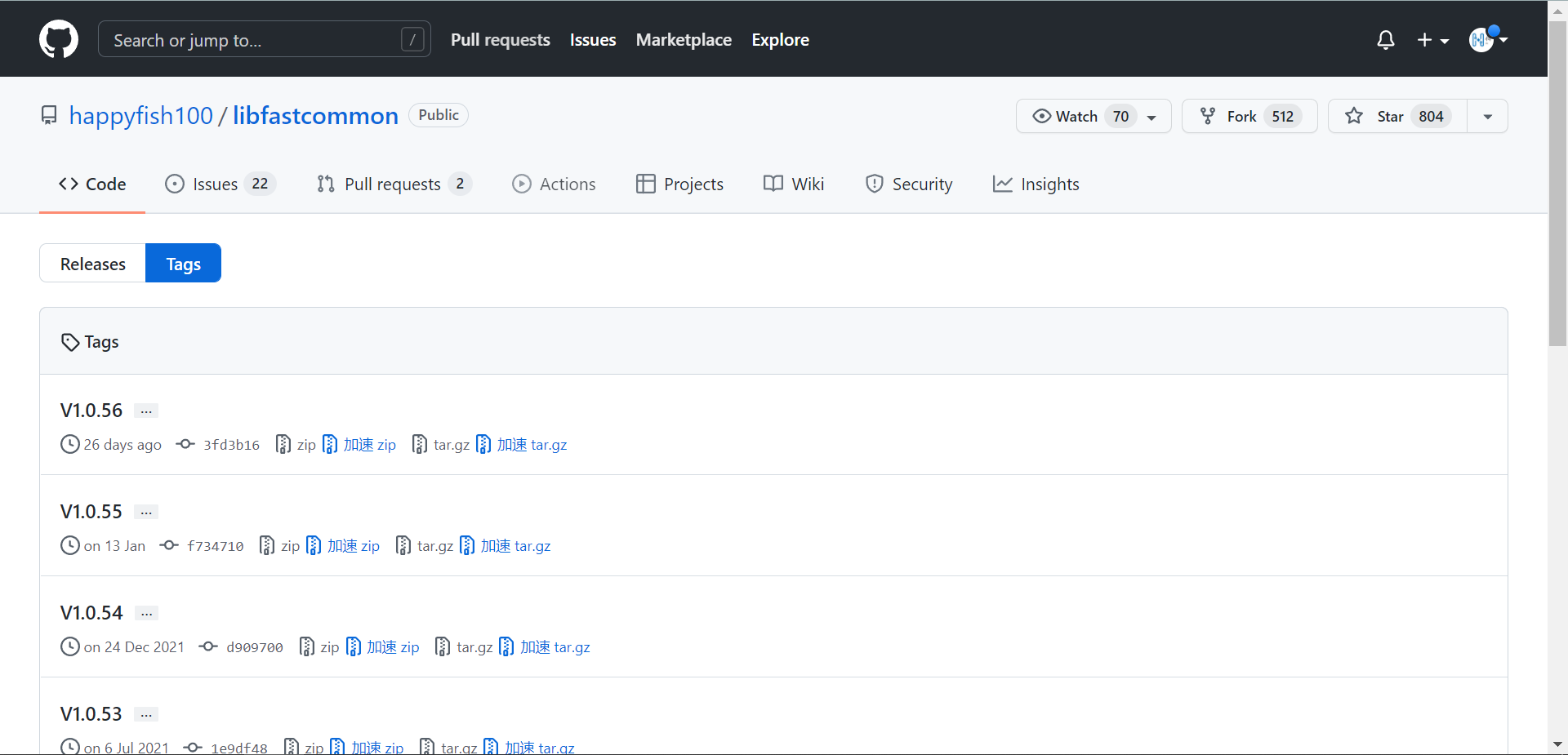The image size is (1568, 755).
Task: Open the Star lists dropdown arrow
Action: tap(1488, 116)
